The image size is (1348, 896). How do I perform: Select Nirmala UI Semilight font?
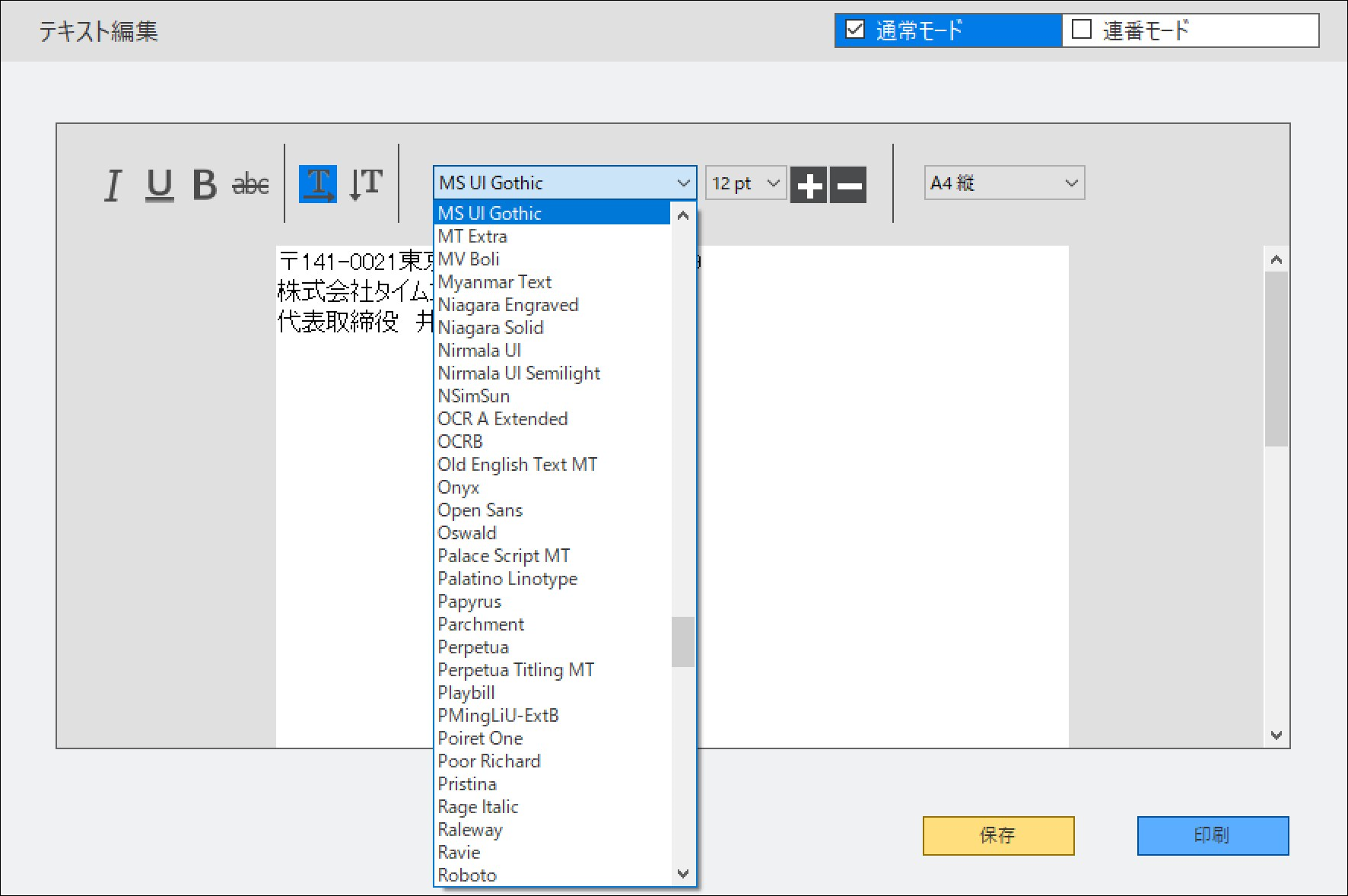point(553,373)
